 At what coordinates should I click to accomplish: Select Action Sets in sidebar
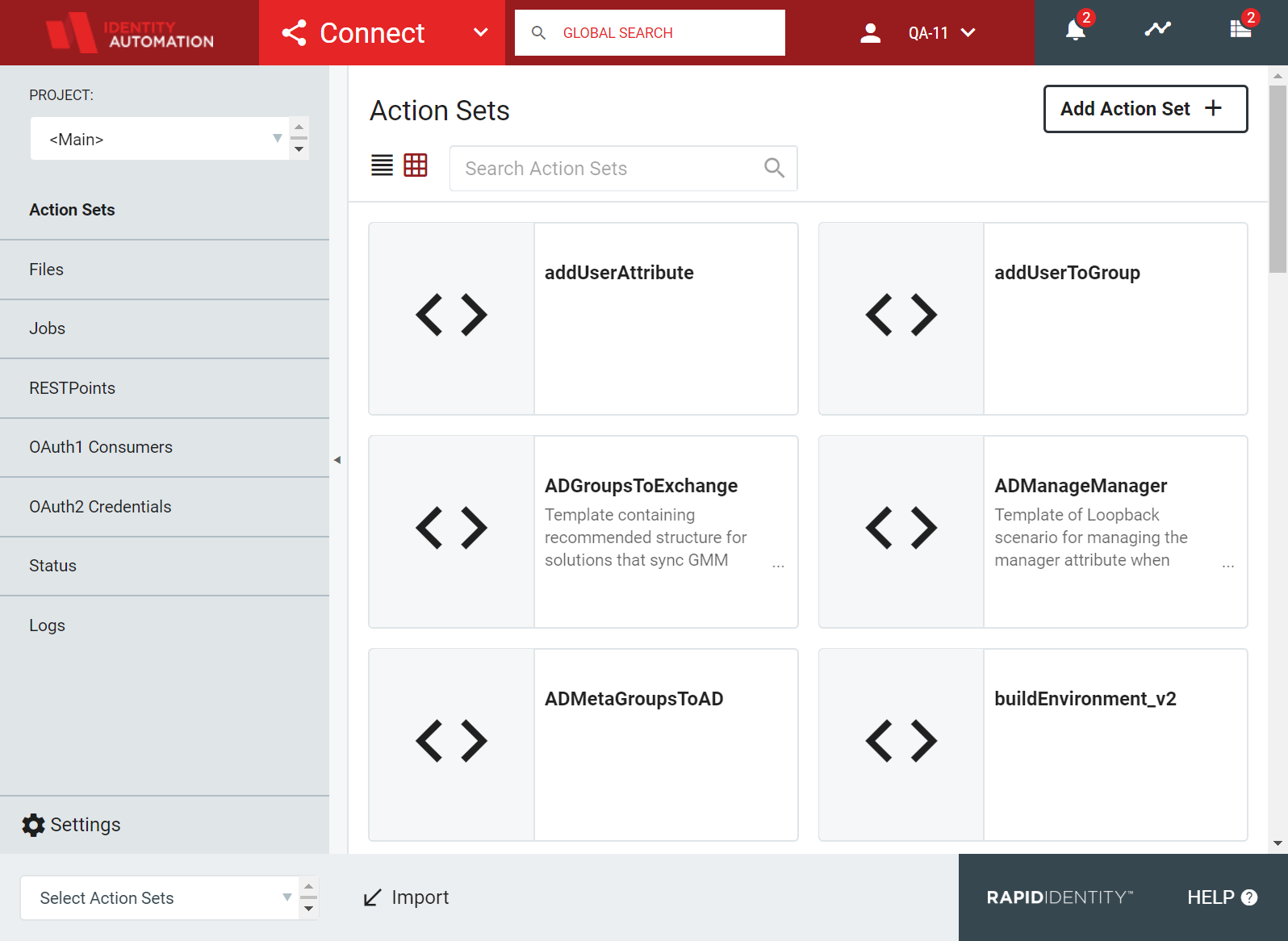pos(165,210)
